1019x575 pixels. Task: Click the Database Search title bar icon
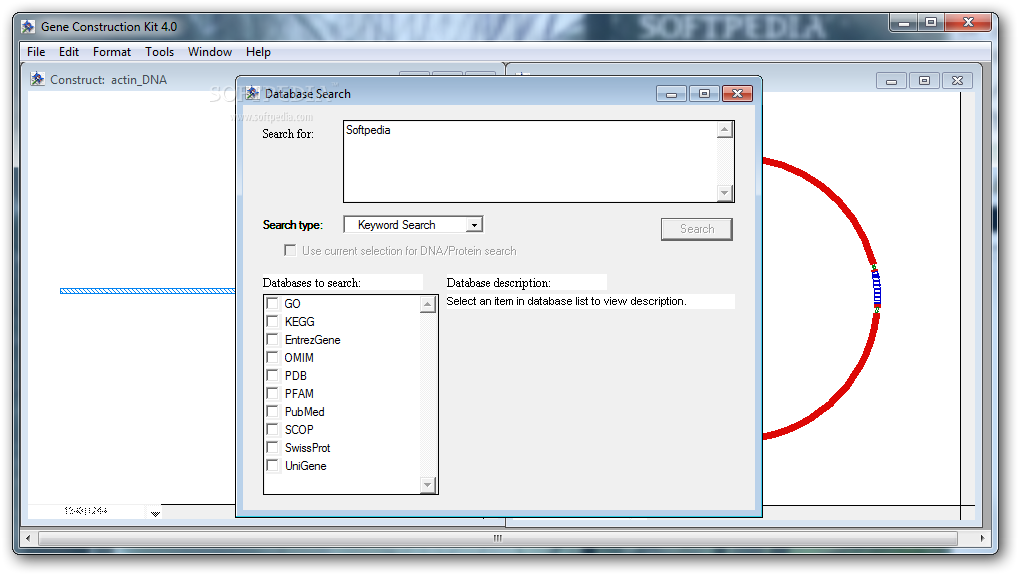[x=252, y=94]
